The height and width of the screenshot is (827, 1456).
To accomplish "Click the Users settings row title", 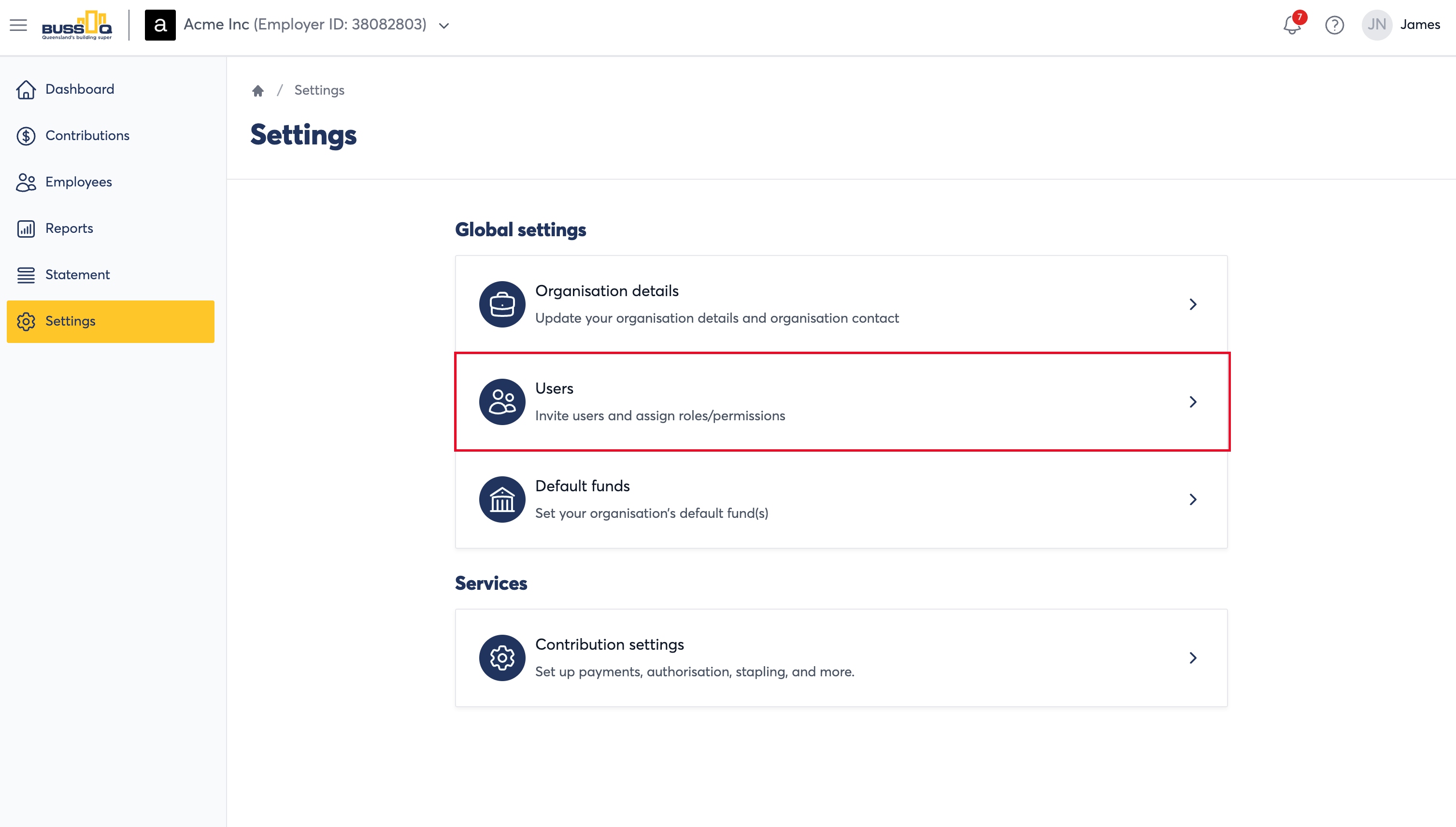I will point(554,388).
